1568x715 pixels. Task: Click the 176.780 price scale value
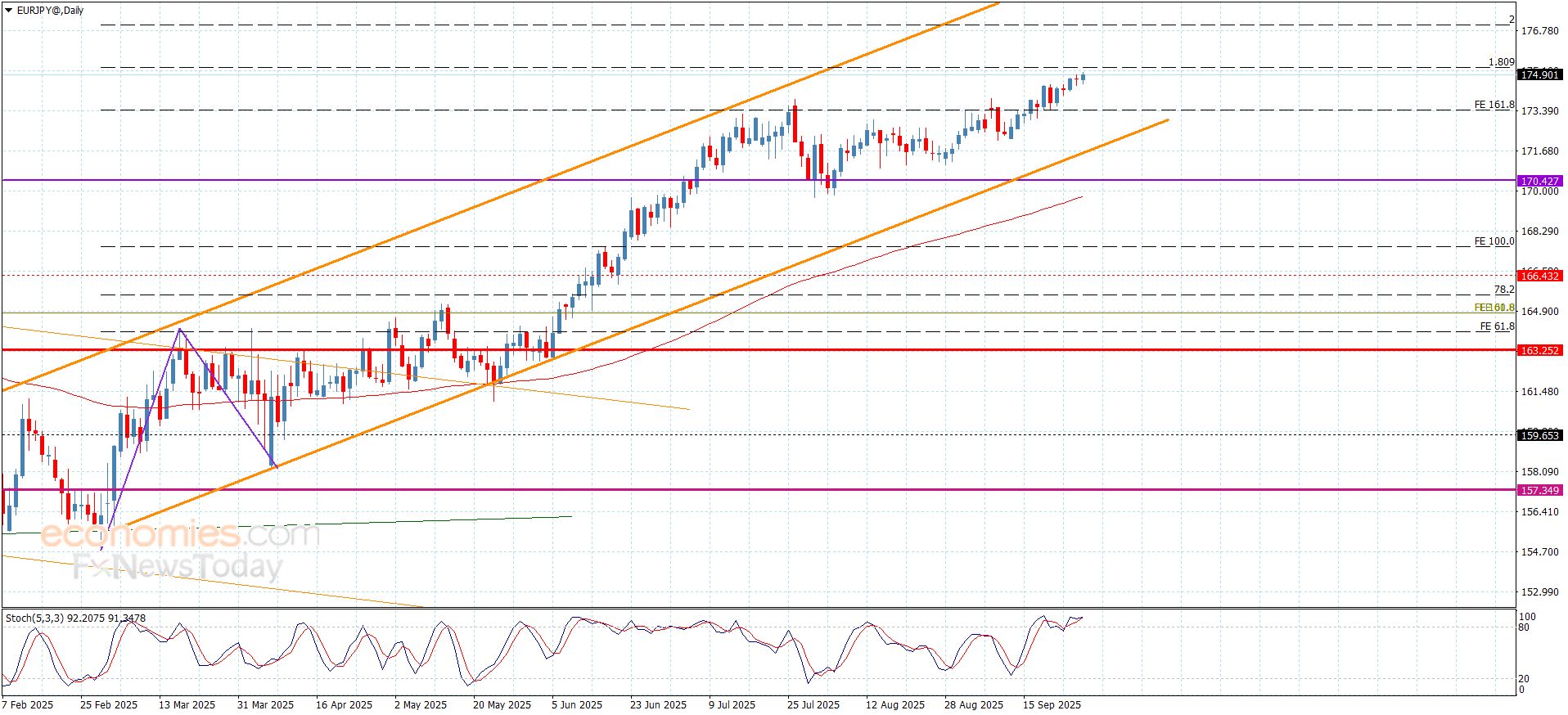click(x=1539, y=31)
